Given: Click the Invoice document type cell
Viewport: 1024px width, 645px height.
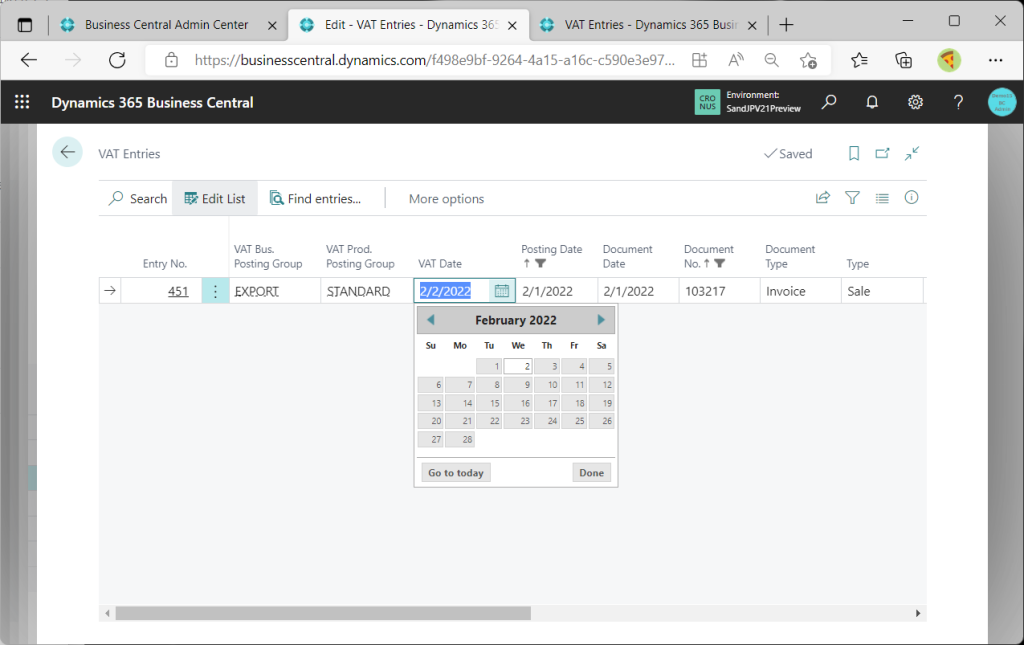Looking at the screenshot, I should [801, 291].
